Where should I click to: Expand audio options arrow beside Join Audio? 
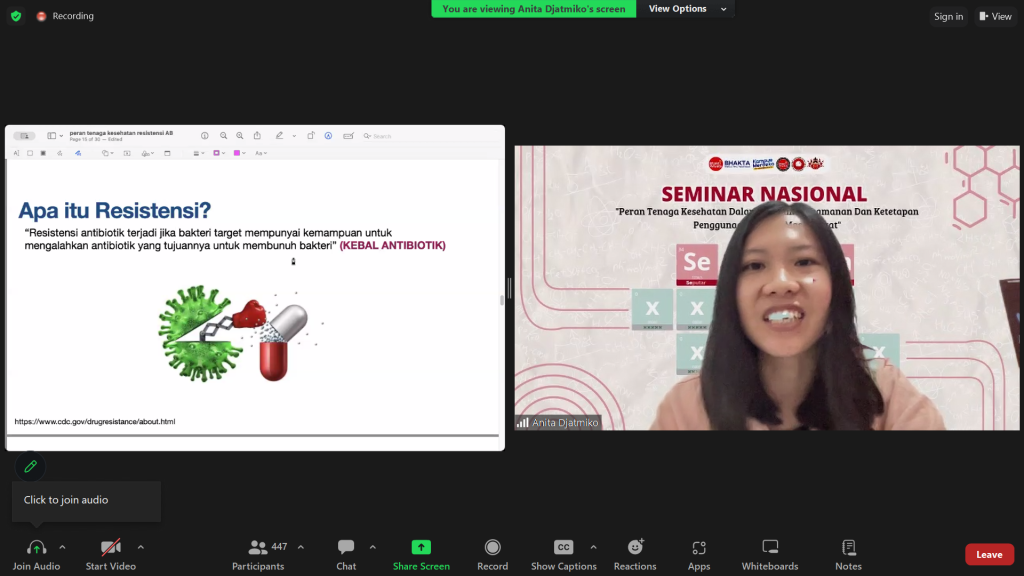tap(62, 547)
